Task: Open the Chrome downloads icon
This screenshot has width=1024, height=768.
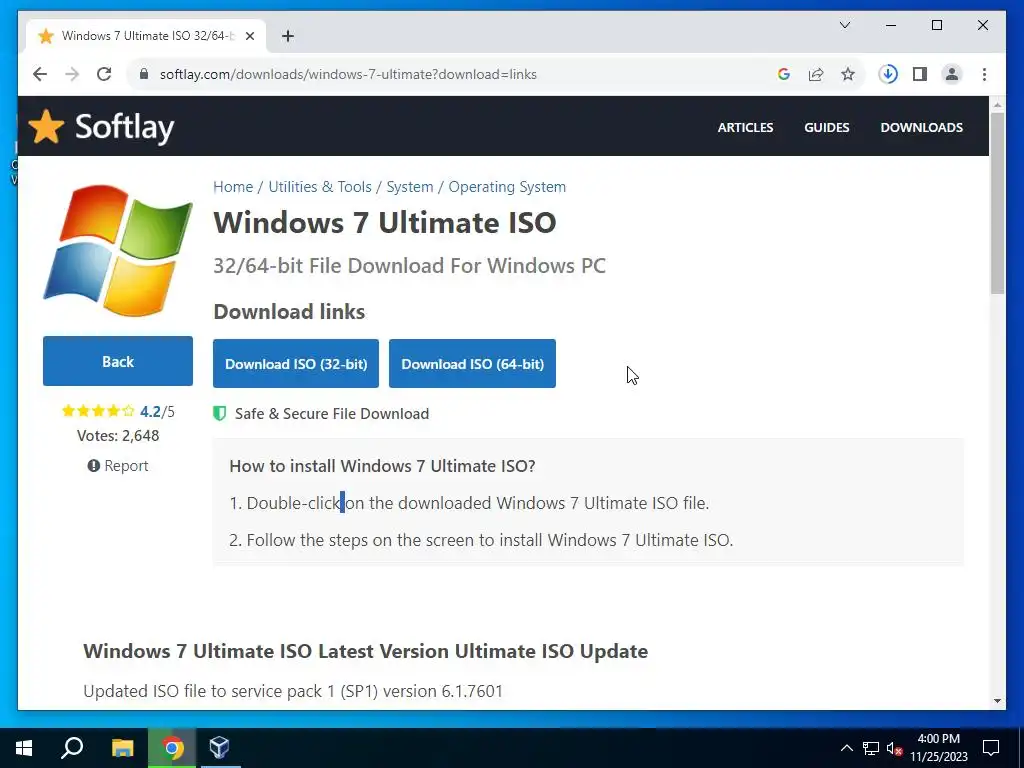Action: point(888,74)
